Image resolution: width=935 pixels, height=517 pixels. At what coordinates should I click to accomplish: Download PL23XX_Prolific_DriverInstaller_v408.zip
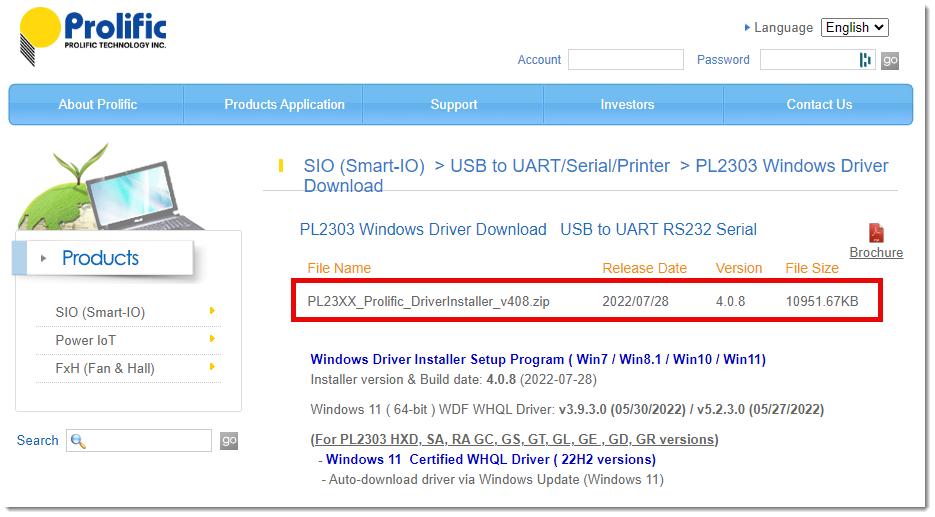pos(428,301)
